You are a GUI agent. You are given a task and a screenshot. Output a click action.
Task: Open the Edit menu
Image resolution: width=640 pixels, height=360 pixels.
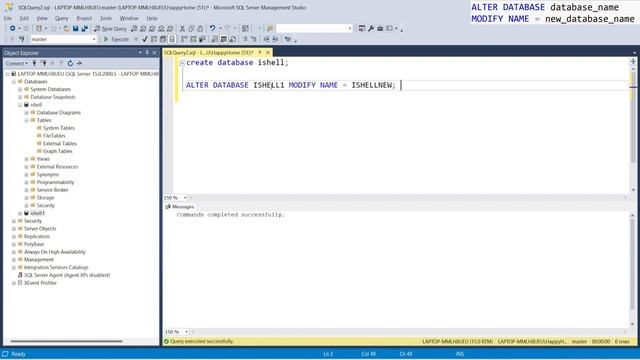24,18
